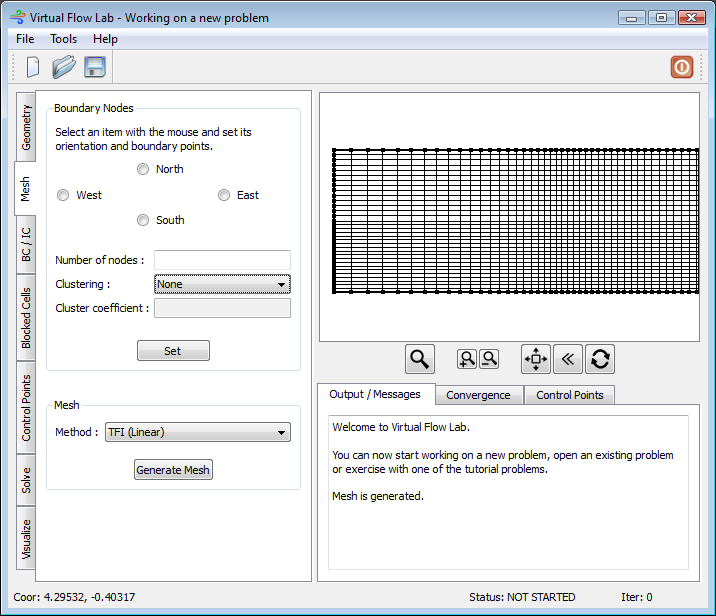Screen dimensions: 716x616
Task: Zoom out of the mesh view
Action: pyautogui.click(x=490, y=359)
